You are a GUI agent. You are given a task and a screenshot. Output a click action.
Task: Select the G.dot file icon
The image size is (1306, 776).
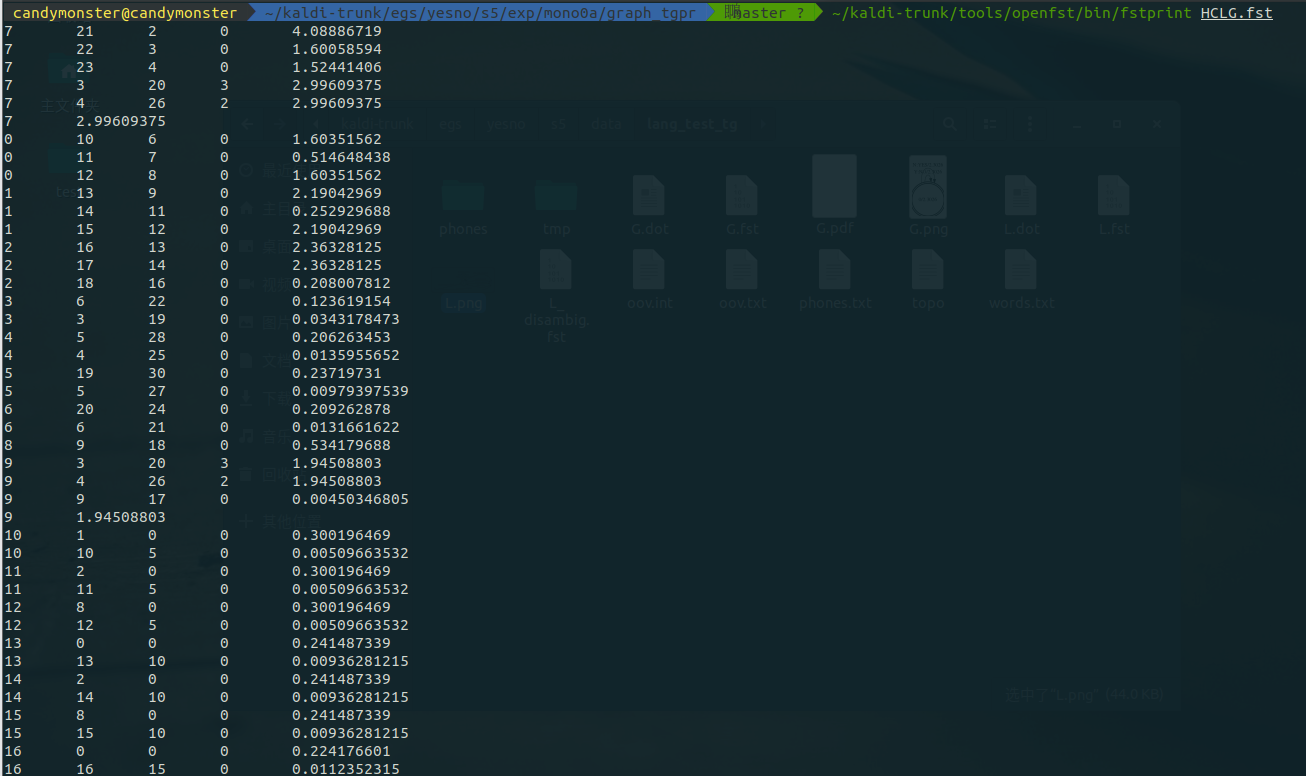[648, 195]
